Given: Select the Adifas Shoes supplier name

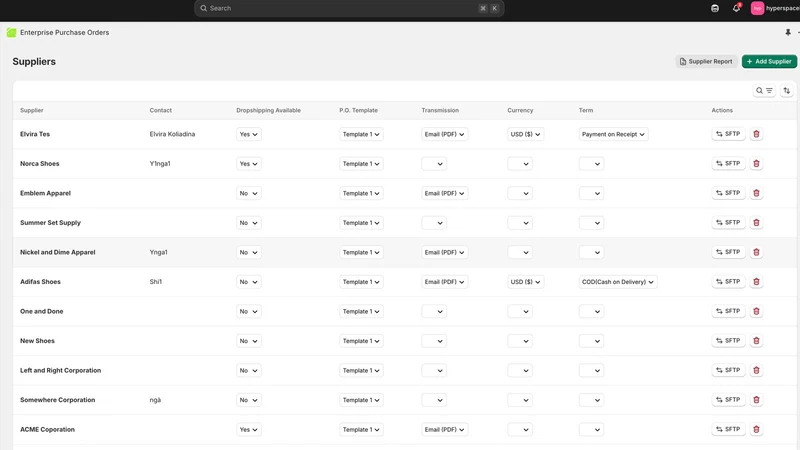Looking at the screenshot, I should pyautogui.click(x=40, y=282).
